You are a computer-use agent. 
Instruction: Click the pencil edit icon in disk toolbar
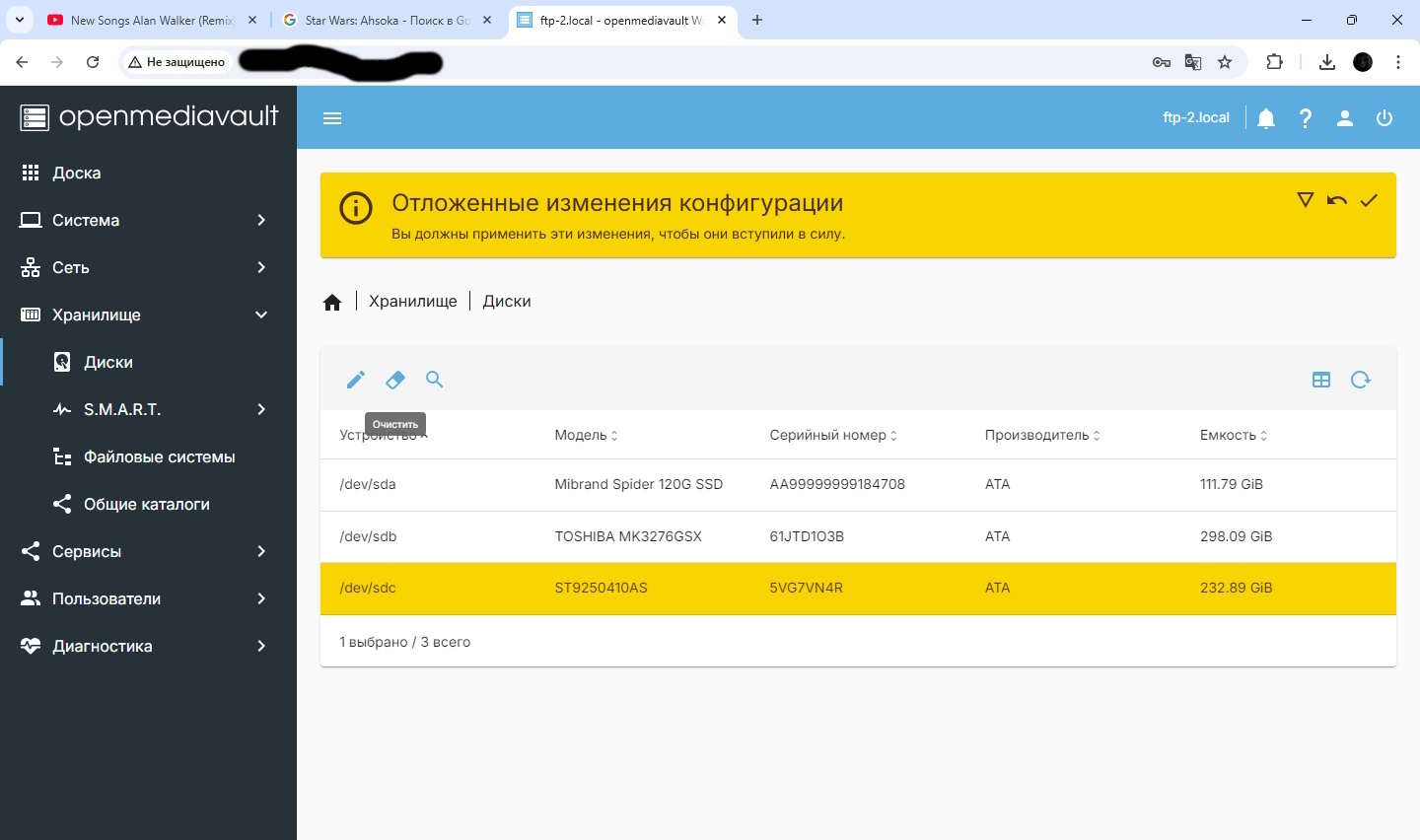356,380
